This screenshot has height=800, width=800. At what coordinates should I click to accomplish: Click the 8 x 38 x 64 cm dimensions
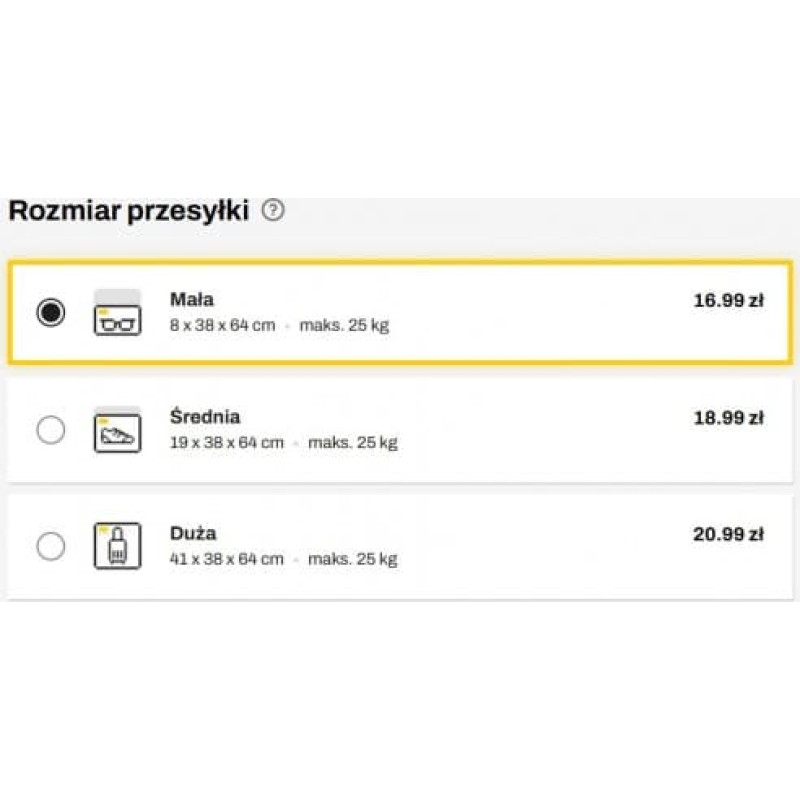tap(222, 326)
